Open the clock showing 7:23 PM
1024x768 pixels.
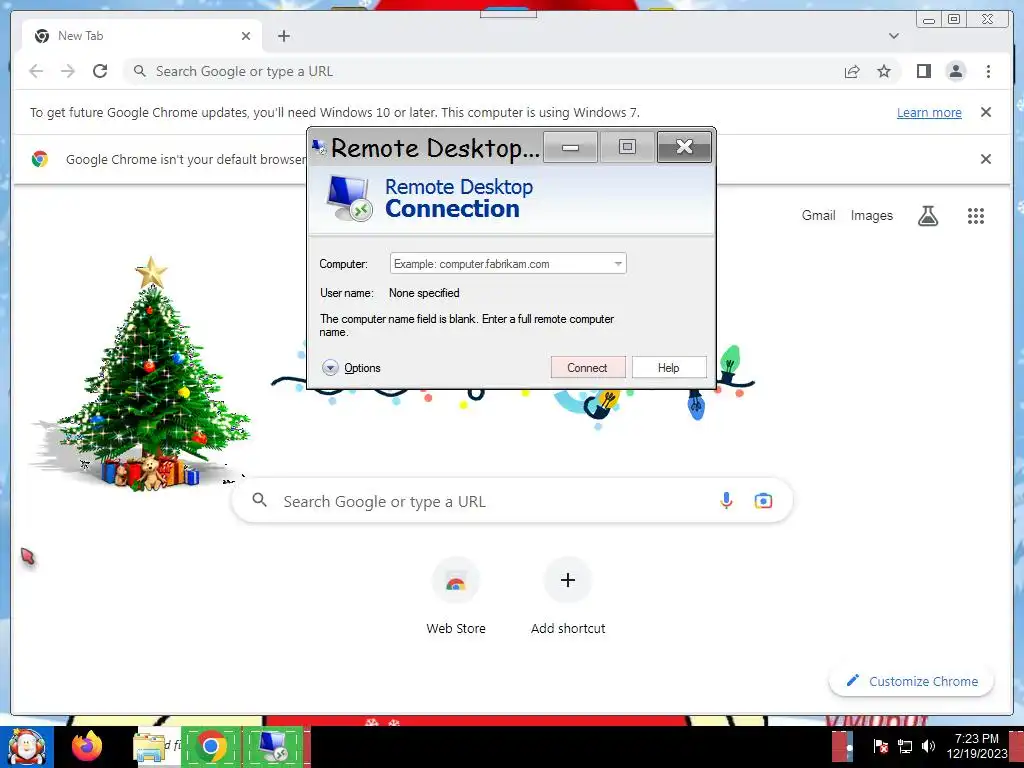(977, 746)
